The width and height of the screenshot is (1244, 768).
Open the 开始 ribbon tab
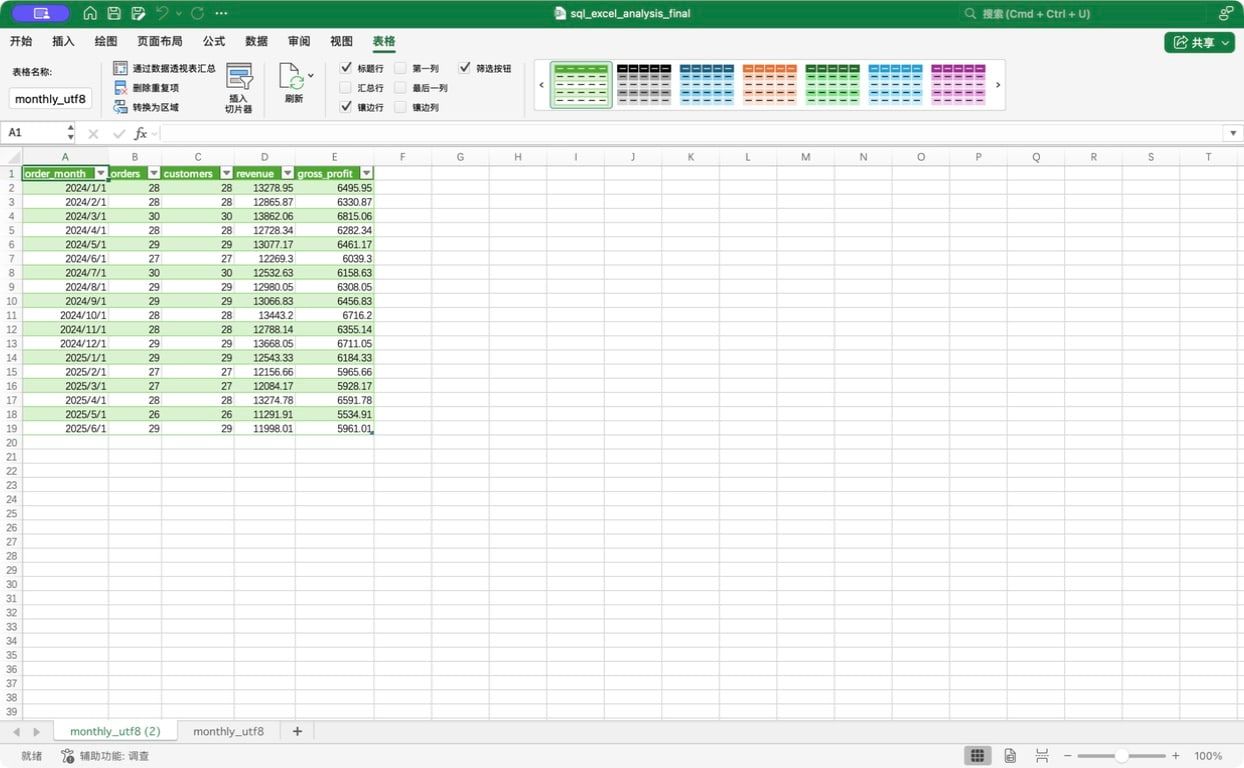point(21,41)
